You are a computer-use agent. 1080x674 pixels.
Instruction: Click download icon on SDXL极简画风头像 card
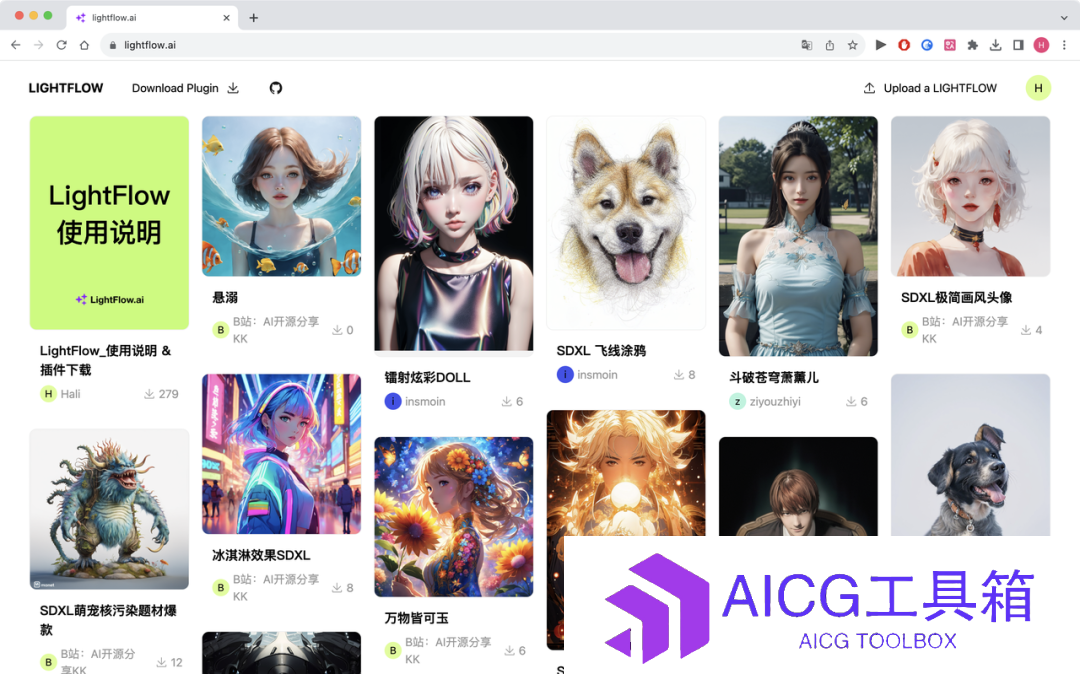tap(1026, 330)
